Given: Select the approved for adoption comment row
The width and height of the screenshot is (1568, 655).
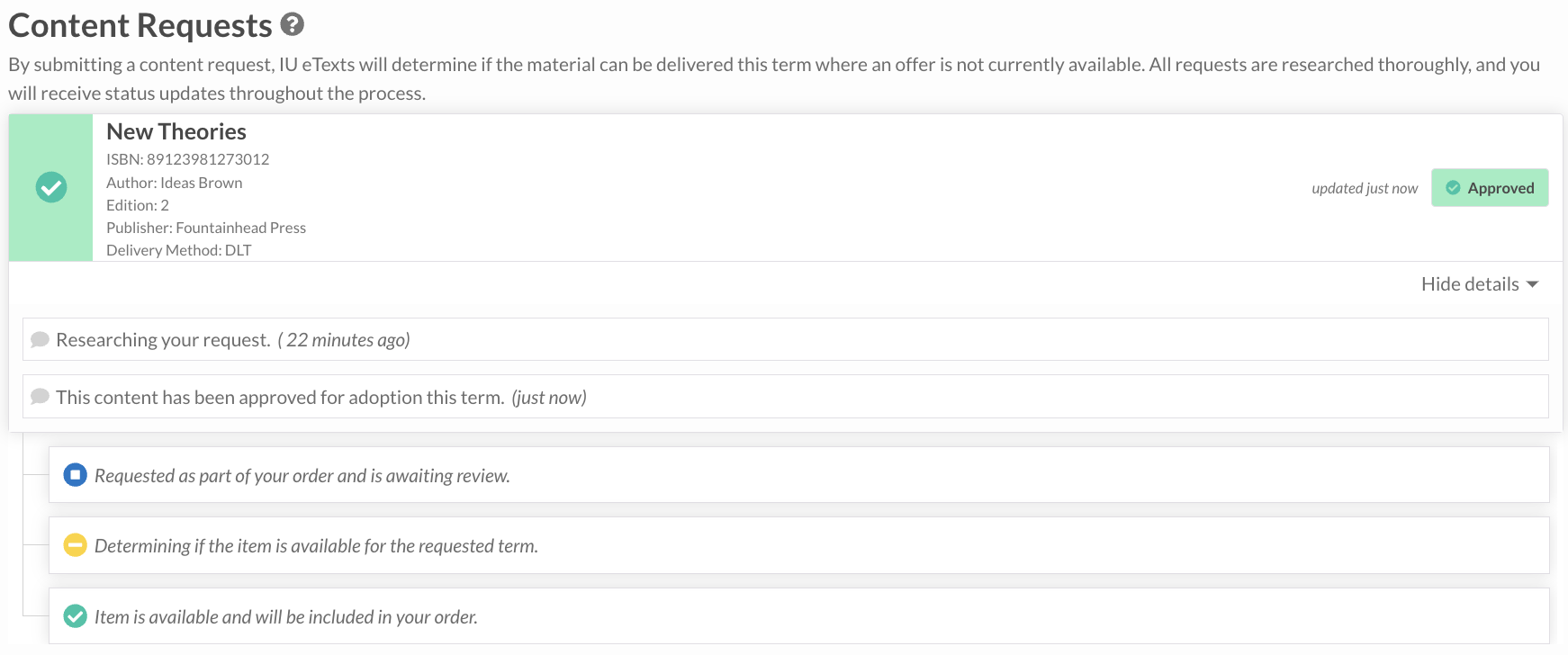Looking at the screenshot, I should pyautogui.click(x=785, y=397).
